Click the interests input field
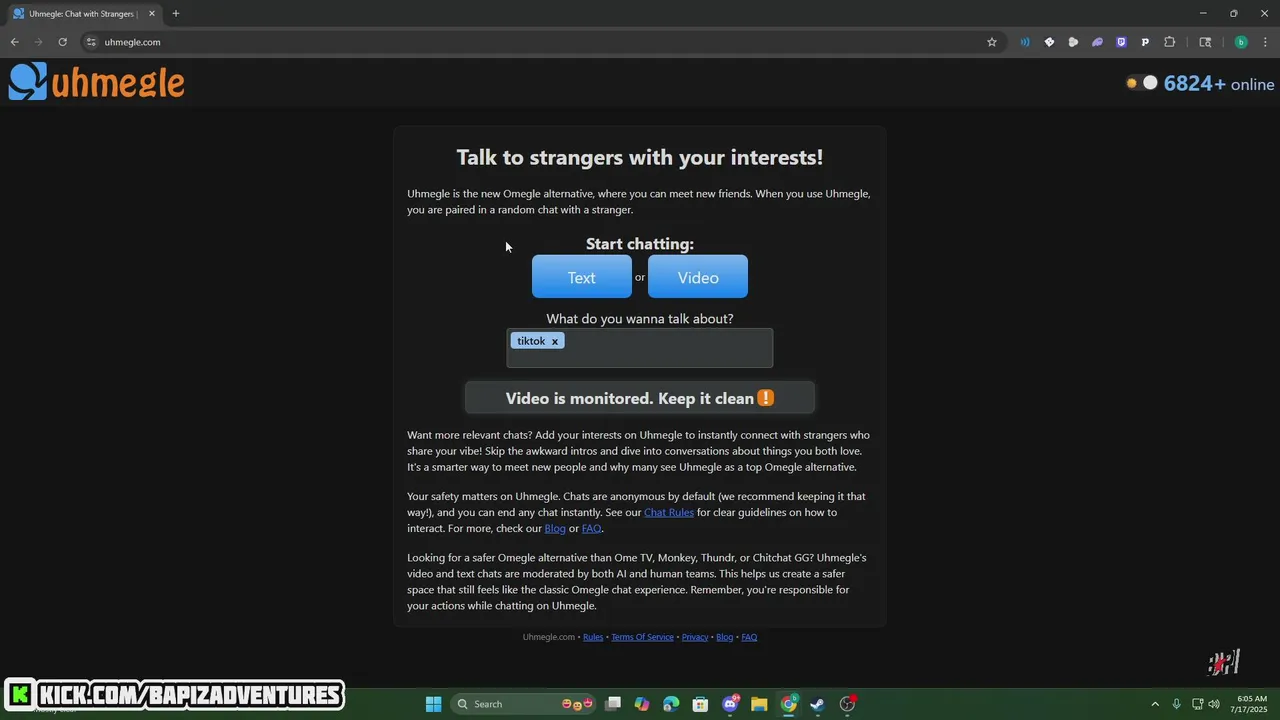1280x720 pixels. click(640, 348)
